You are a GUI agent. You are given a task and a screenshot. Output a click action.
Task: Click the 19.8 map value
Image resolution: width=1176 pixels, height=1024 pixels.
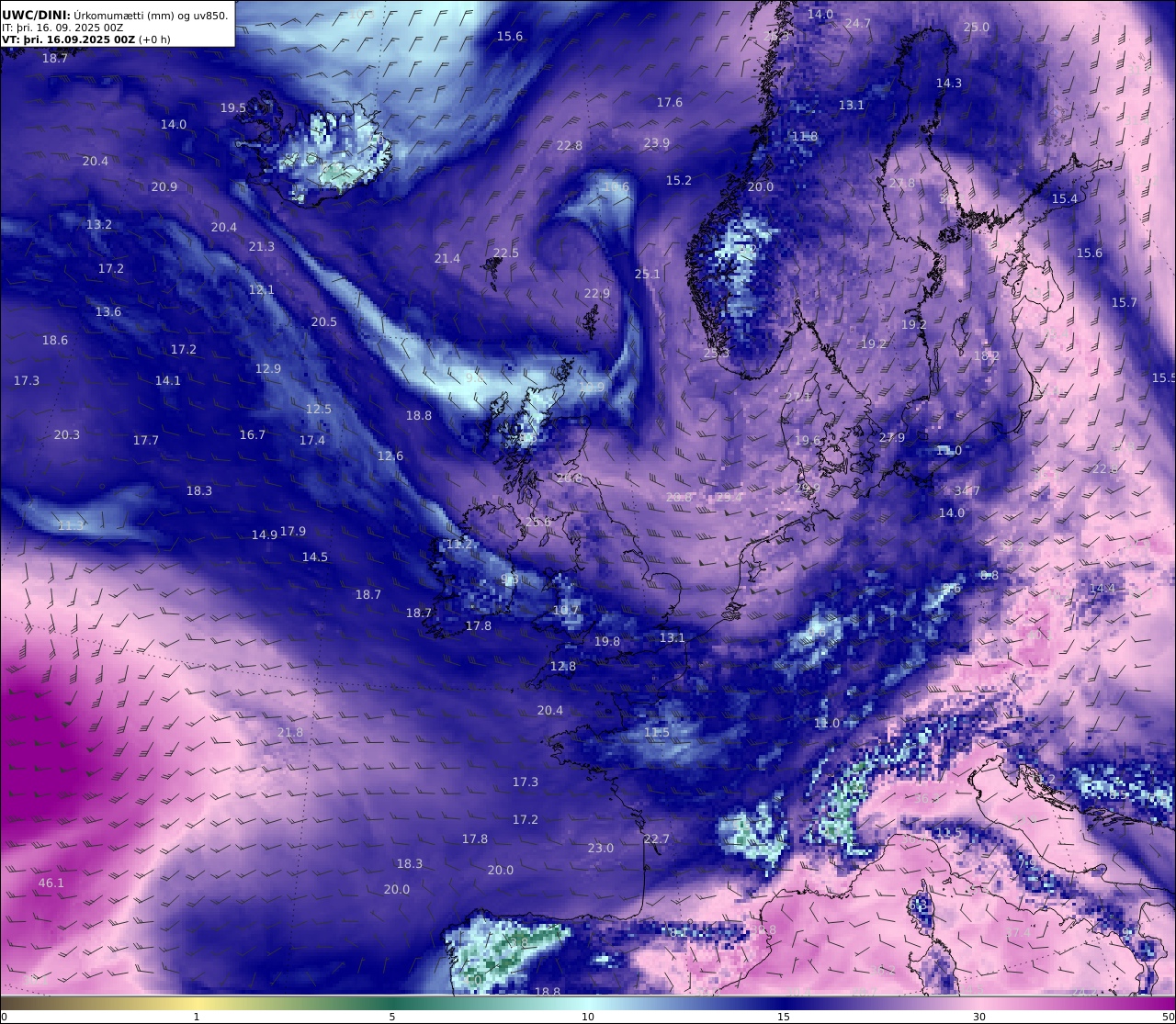pos(607,642)
